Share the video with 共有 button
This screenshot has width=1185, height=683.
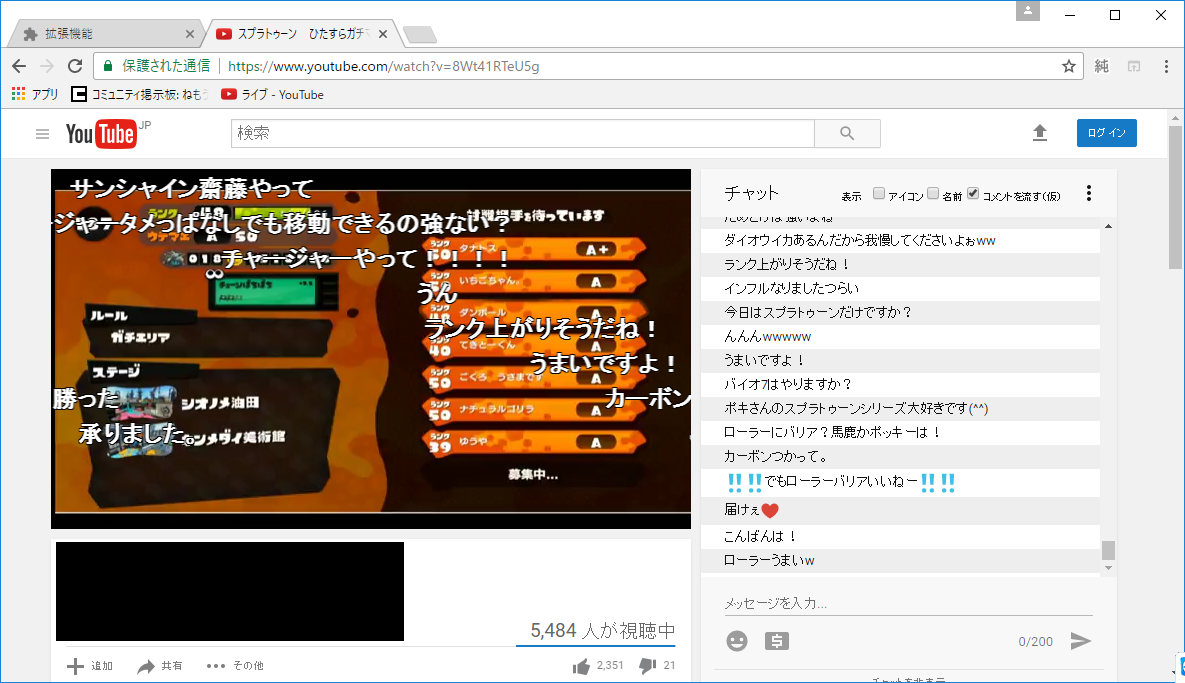coord(159,666)
